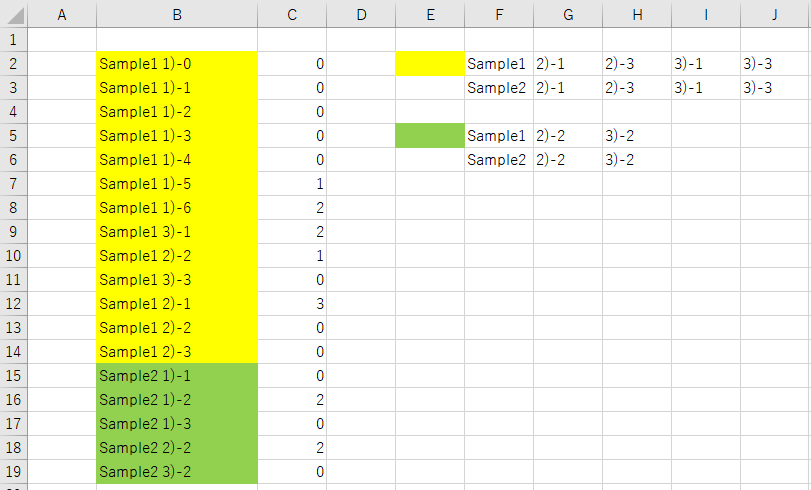Click the "2)-1" cell in row 3
This screenshot has width=811, height=490.
click(567, 88)
